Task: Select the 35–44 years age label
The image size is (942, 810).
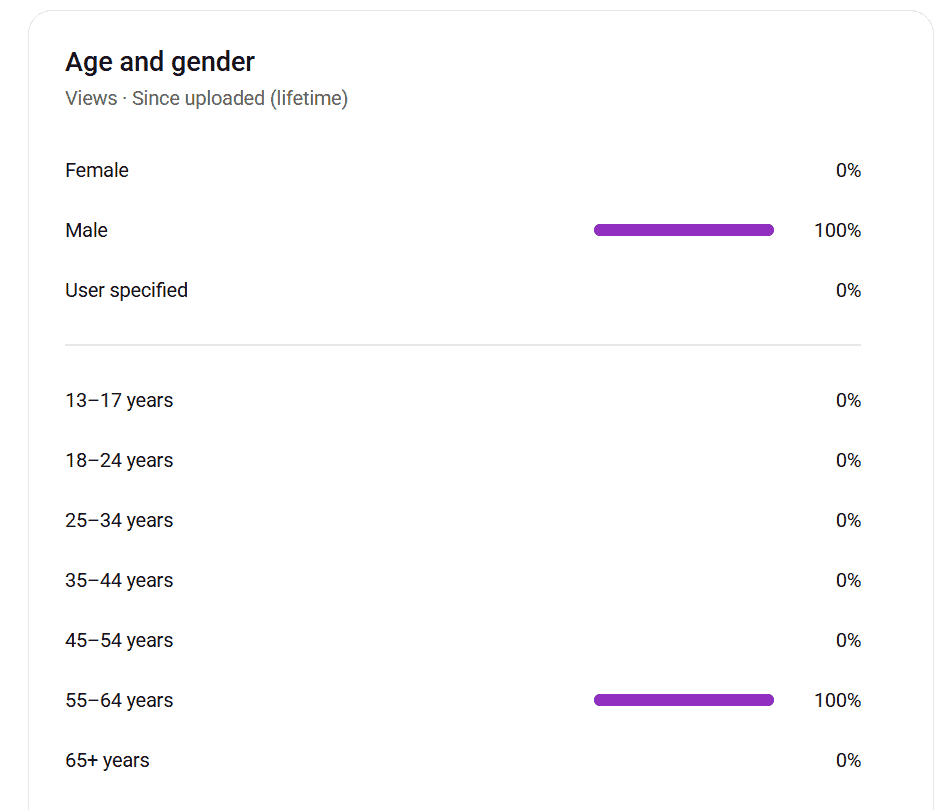Action: click(x=119, y=580)
